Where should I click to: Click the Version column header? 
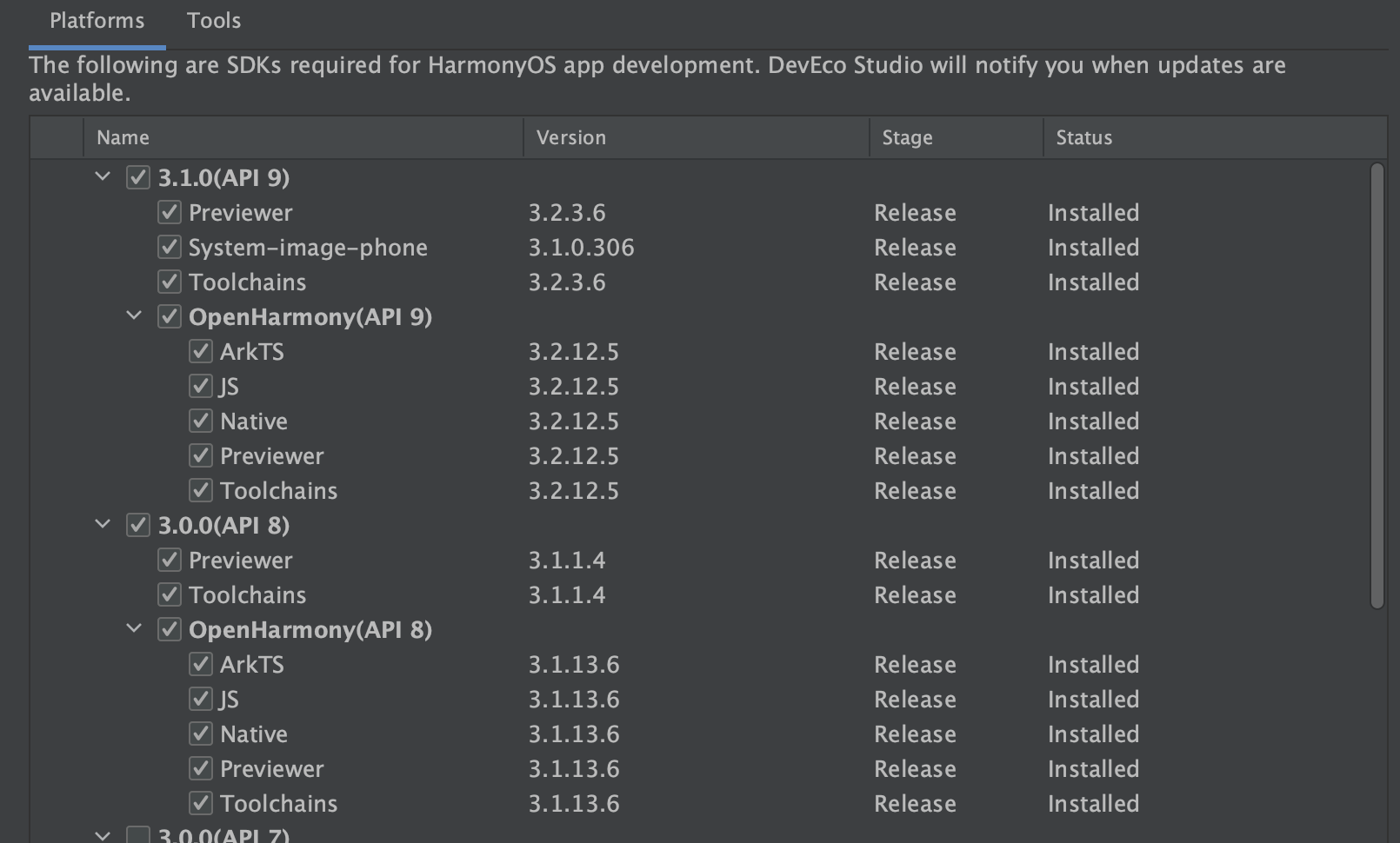click(x=697, y=137)
